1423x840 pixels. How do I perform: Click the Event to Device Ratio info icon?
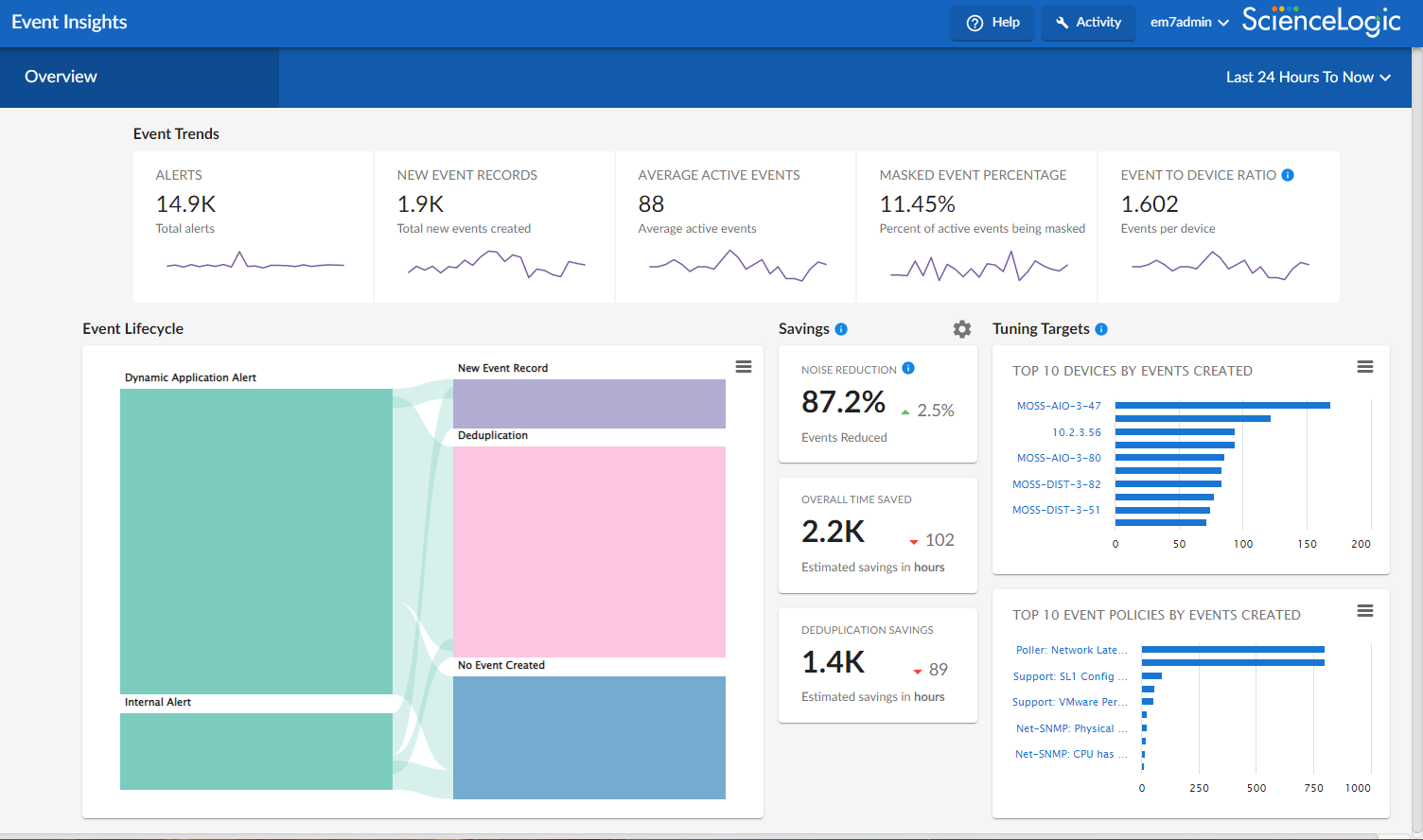(x=1287, y=174)
